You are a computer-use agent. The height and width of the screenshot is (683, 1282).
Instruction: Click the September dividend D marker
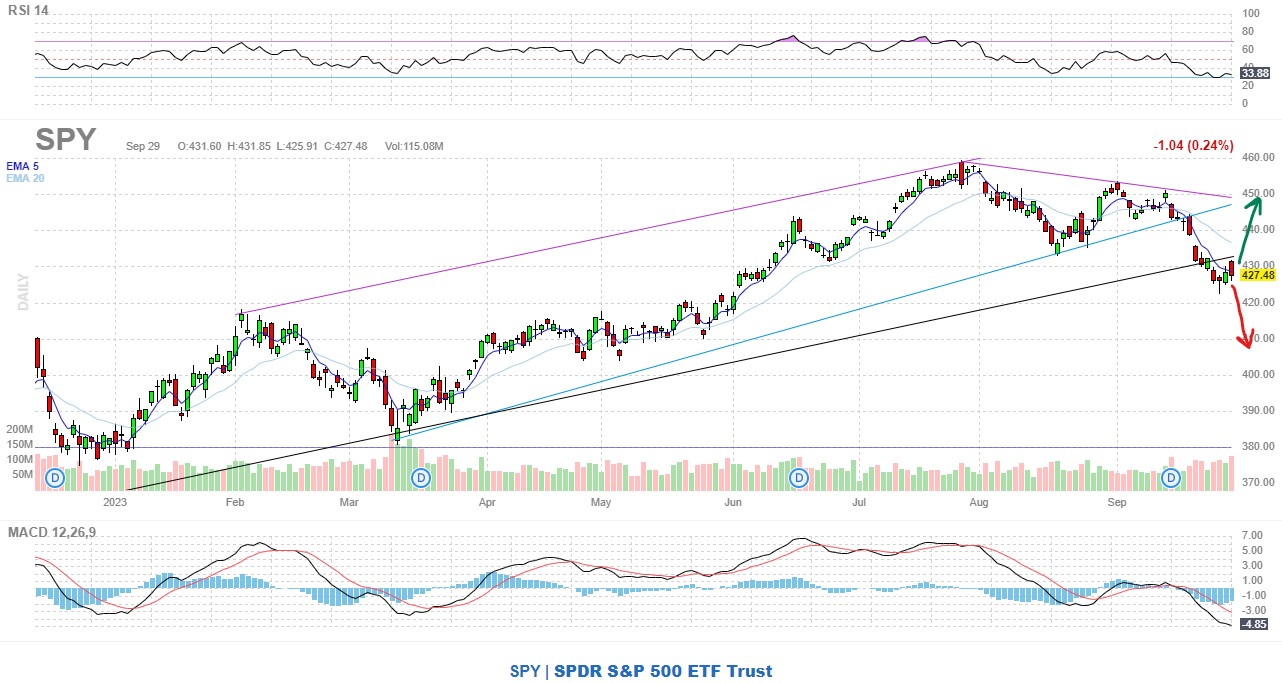pos(1171,479)
